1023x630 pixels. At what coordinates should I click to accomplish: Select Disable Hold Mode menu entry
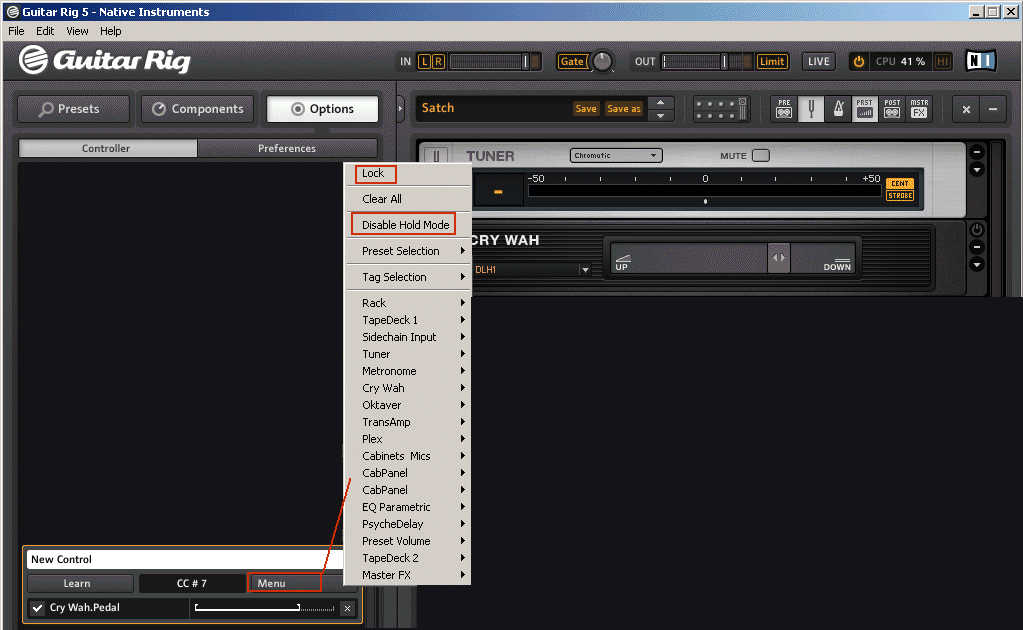coord(408,225)
